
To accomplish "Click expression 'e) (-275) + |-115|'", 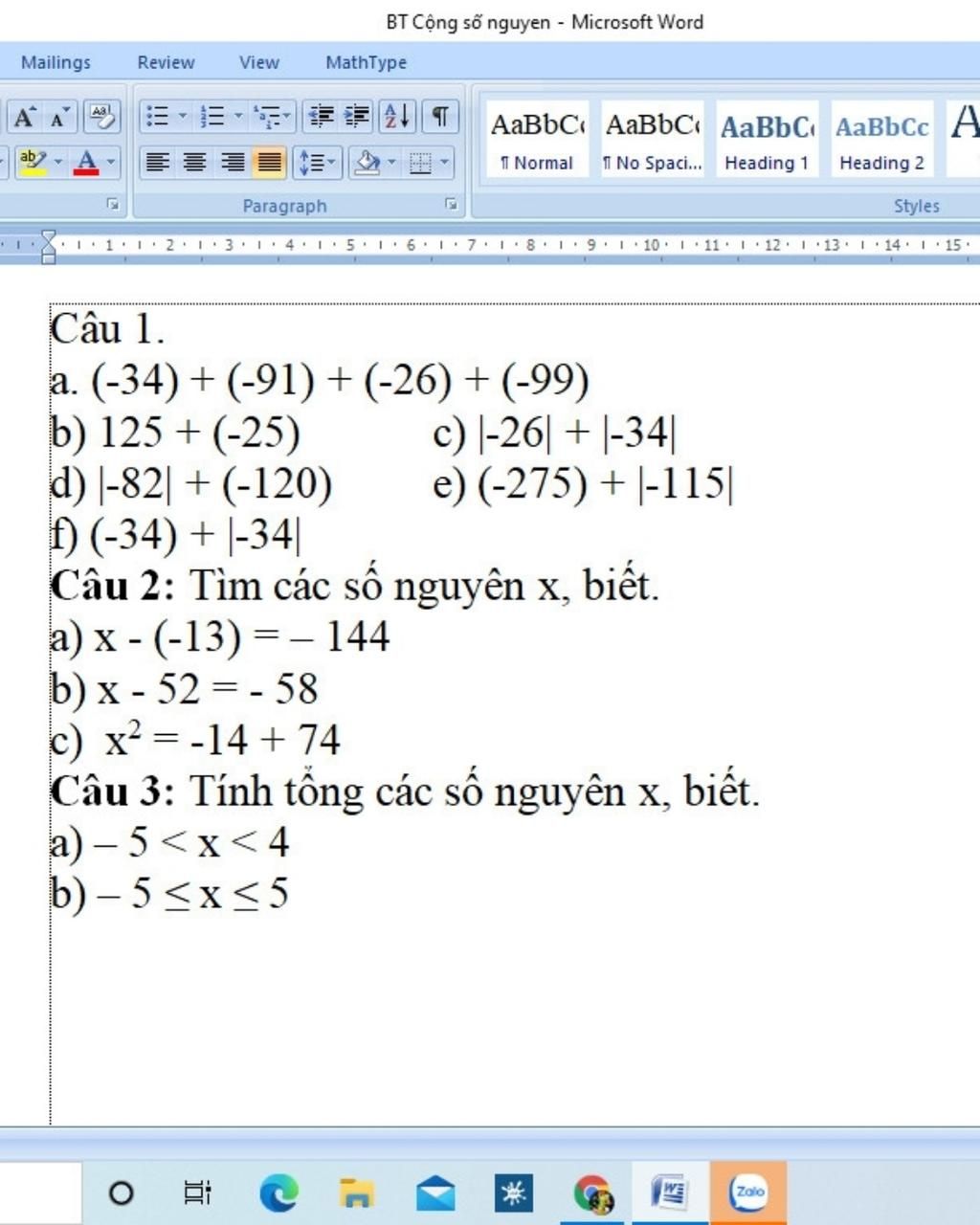I will coord(584,483).
